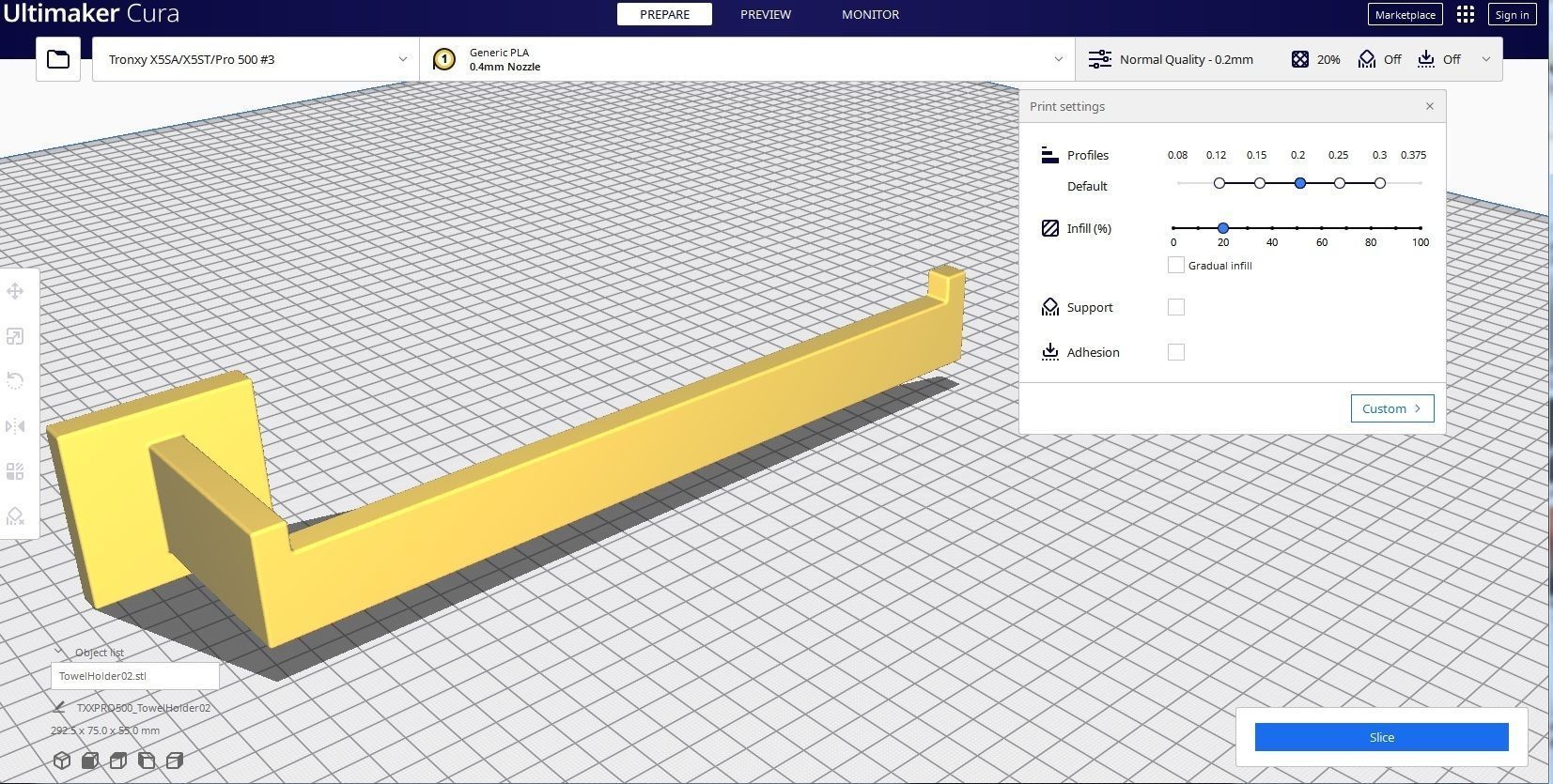Switch to the PREPARE stage
The width and height of the screenshot is (1553, 784).
point(664,14)
